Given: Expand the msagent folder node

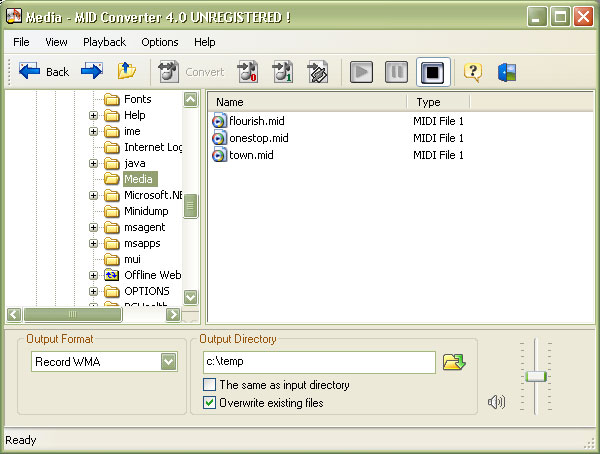Looking at the screenshot, I should click(93, 227).
